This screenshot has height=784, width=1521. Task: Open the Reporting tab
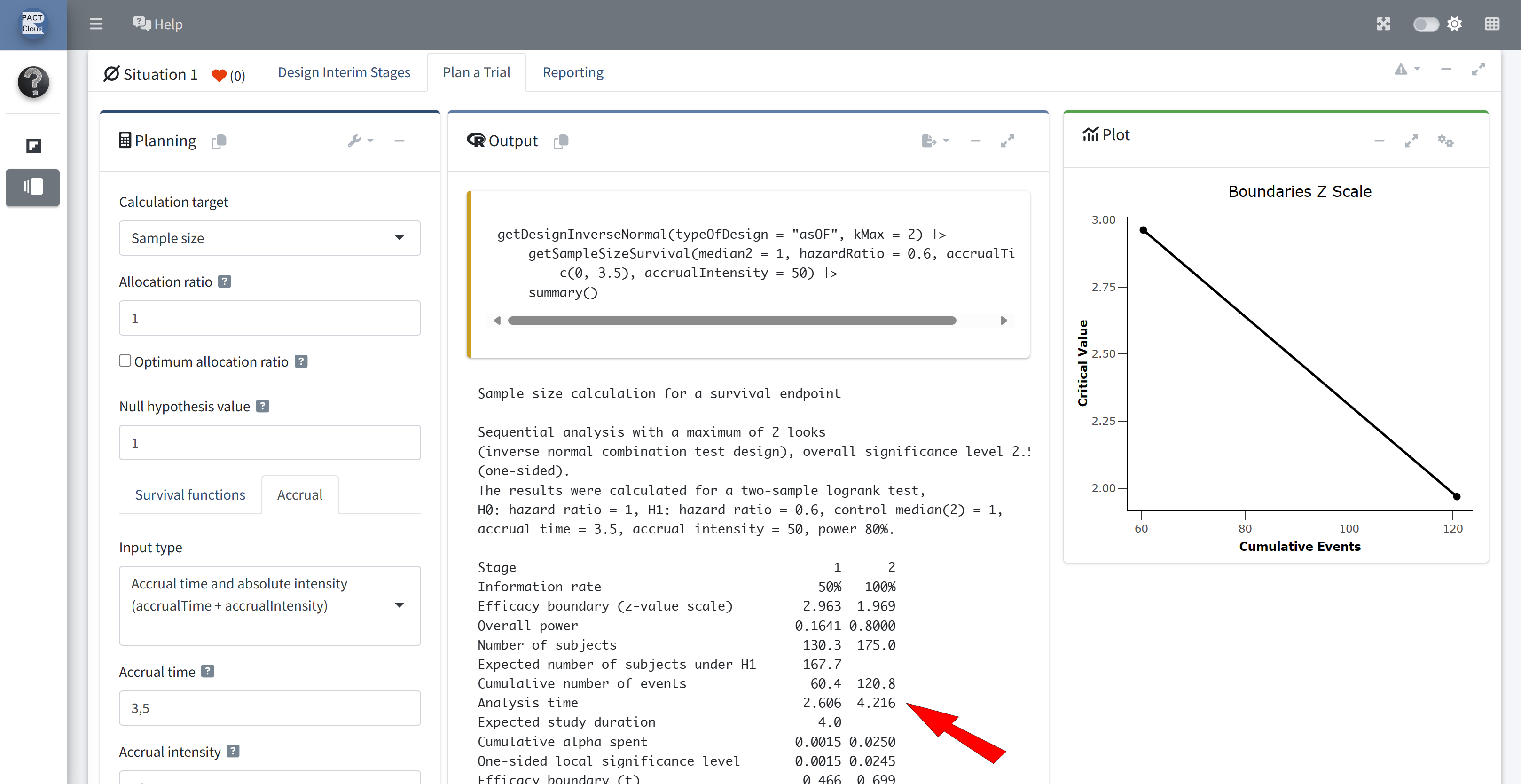coord(572,72)
